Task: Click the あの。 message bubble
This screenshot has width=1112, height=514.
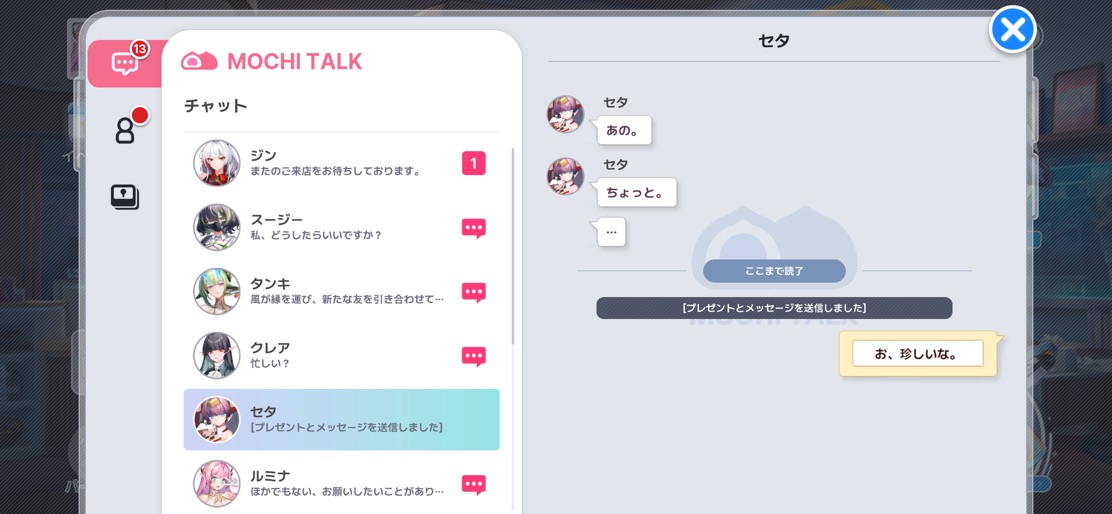Action: [x=624, y=130]
